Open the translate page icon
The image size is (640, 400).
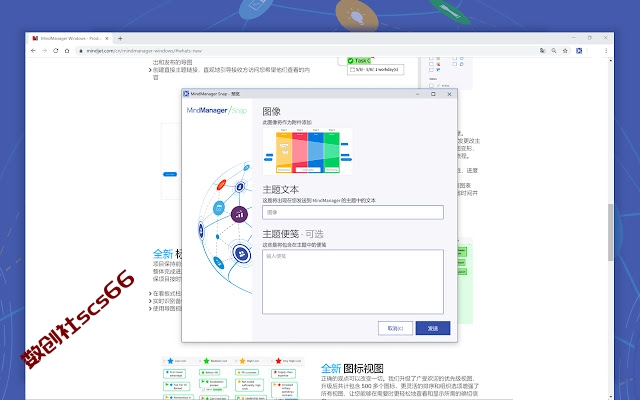542,51
